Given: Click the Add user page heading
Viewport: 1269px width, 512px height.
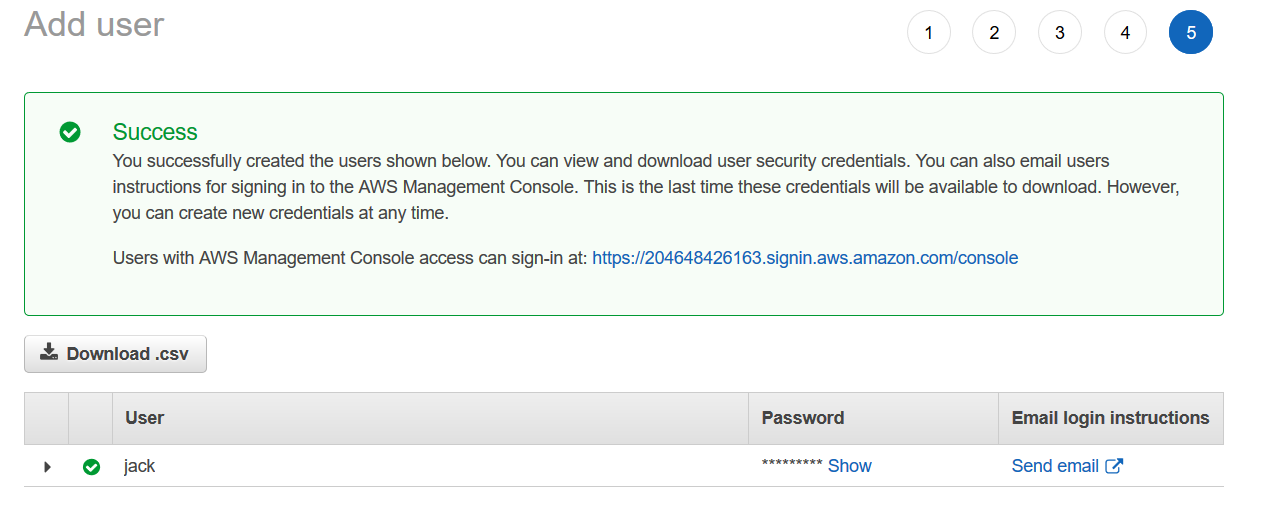Looking at the screenshot, I should tap(94, 24).
